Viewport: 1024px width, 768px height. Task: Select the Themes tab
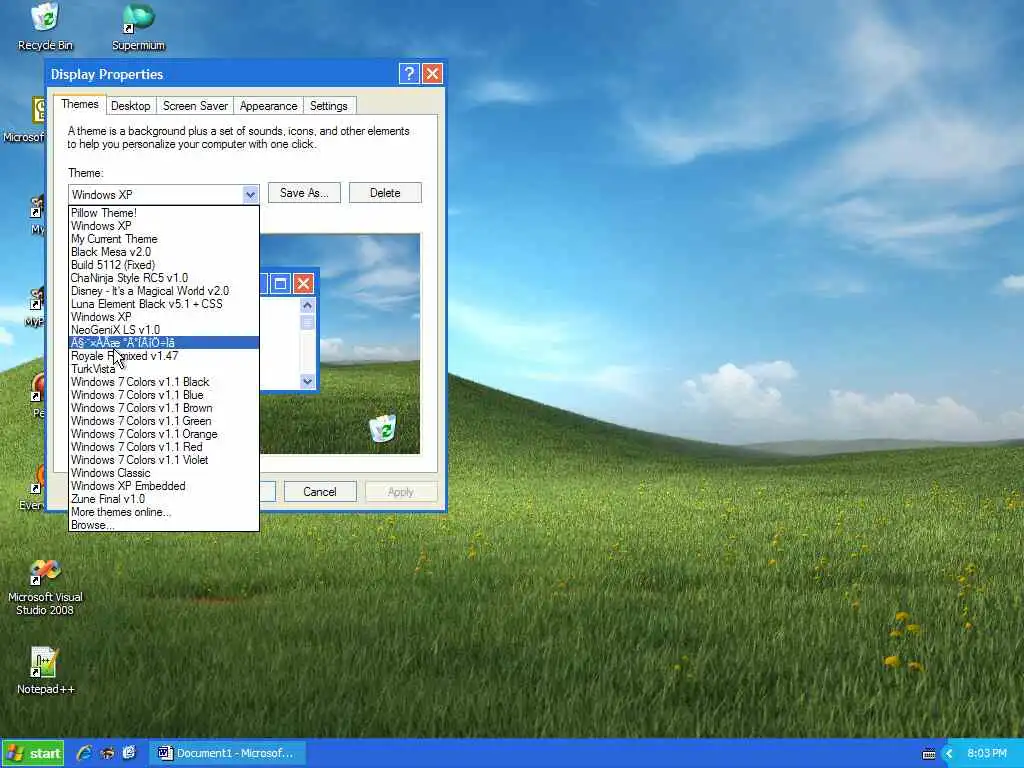(x=80, y=104)
